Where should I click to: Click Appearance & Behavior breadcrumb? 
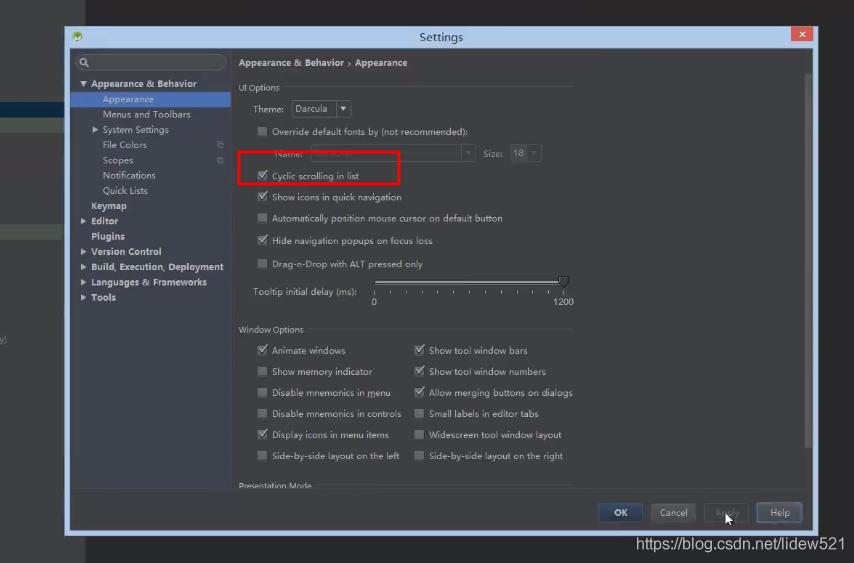point(291,63)
